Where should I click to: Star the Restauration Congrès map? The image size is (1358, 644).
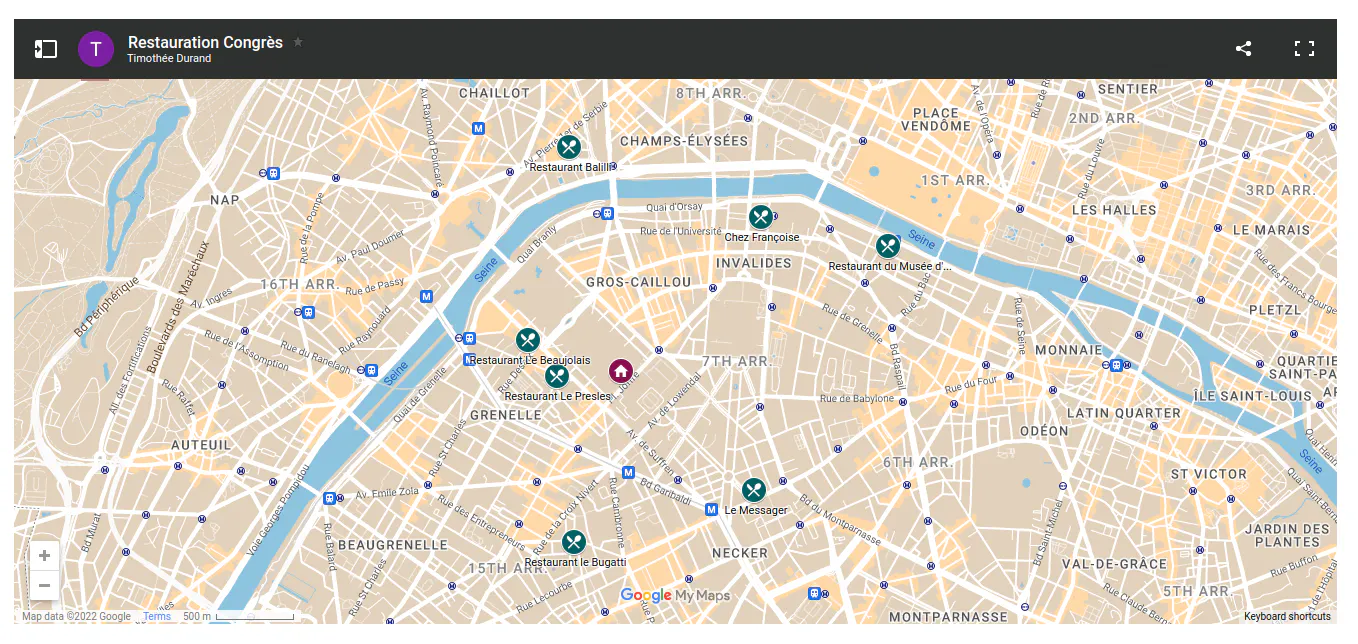pyautogui.click(x=298, y=42)
